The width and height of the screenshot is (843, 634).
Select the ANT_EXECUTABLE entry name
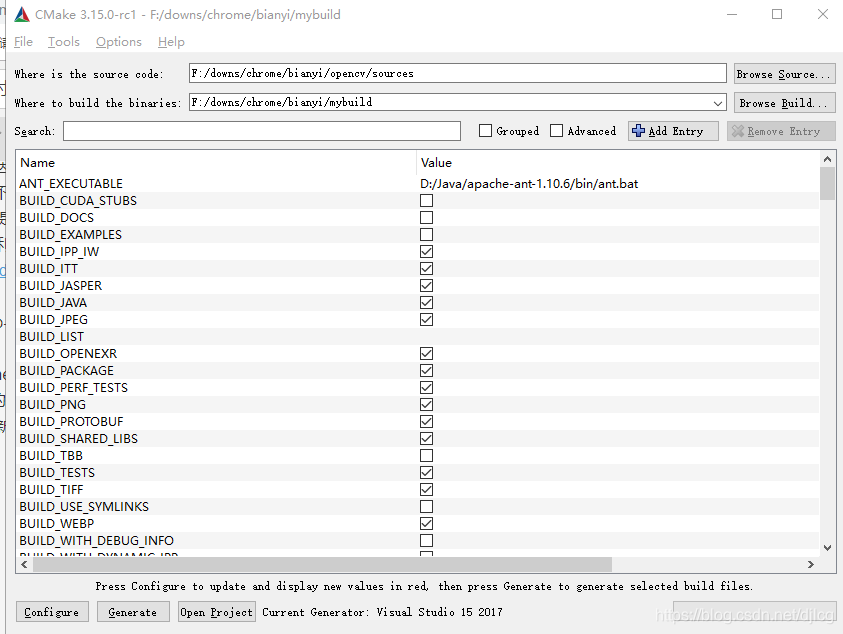[71, 183]
